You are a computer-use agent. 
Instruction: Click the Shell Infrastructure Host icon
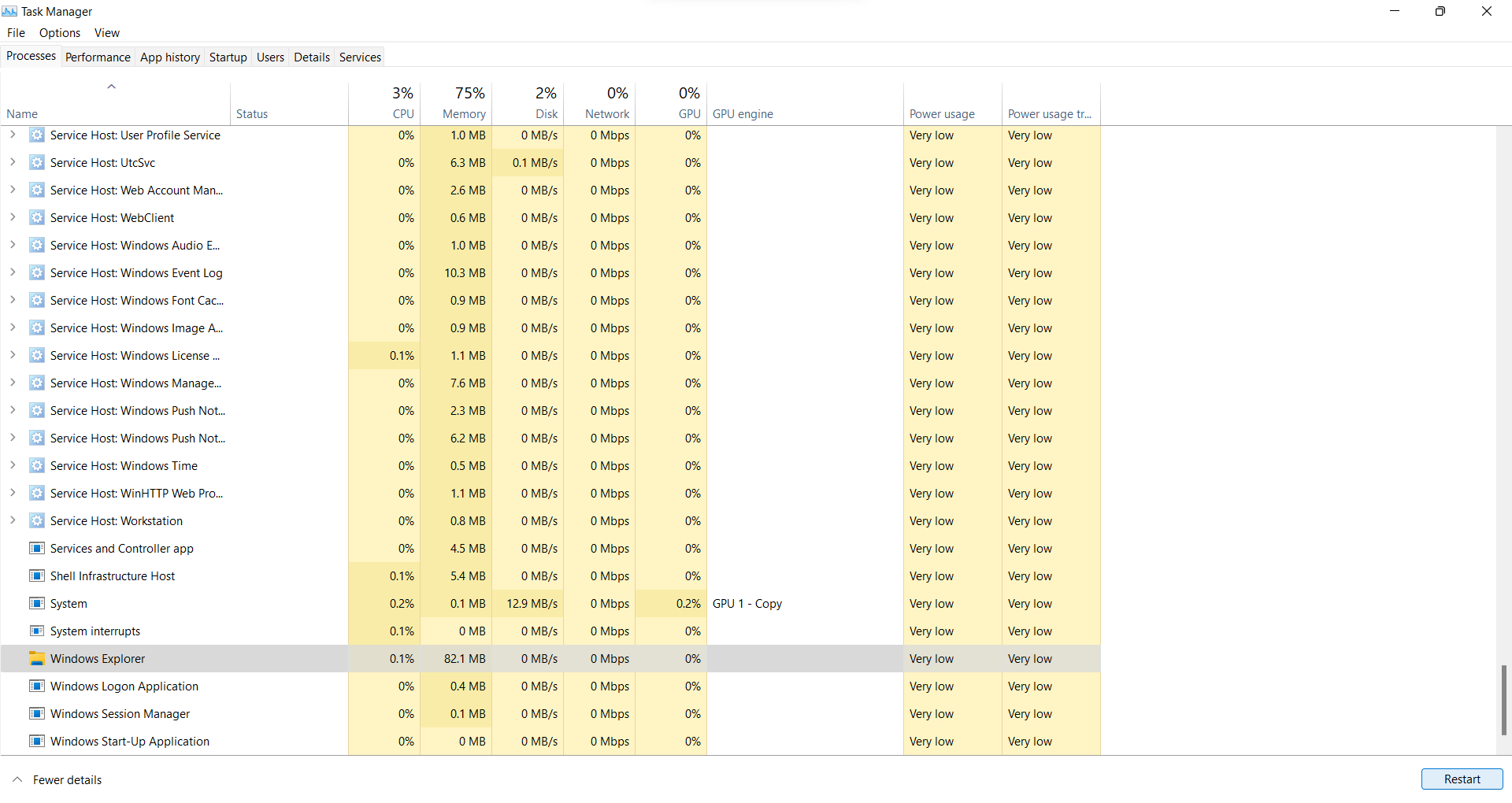(x=36, y=576)
